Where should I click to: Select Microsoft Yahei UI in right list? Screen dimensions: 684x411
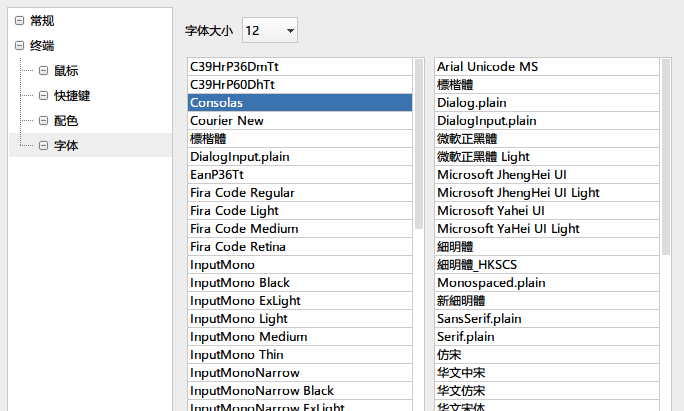(491, 211)
